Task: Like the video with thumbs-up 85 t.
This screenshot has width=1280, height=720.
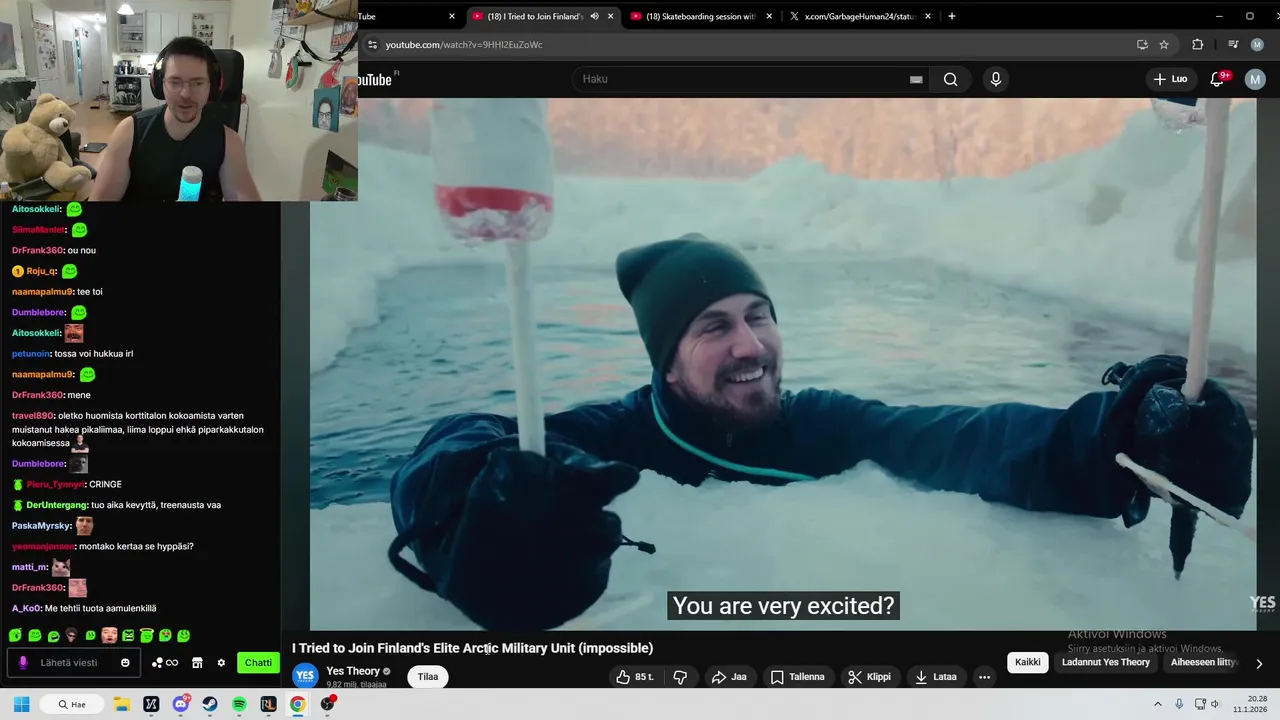Action: pos(635,677)
